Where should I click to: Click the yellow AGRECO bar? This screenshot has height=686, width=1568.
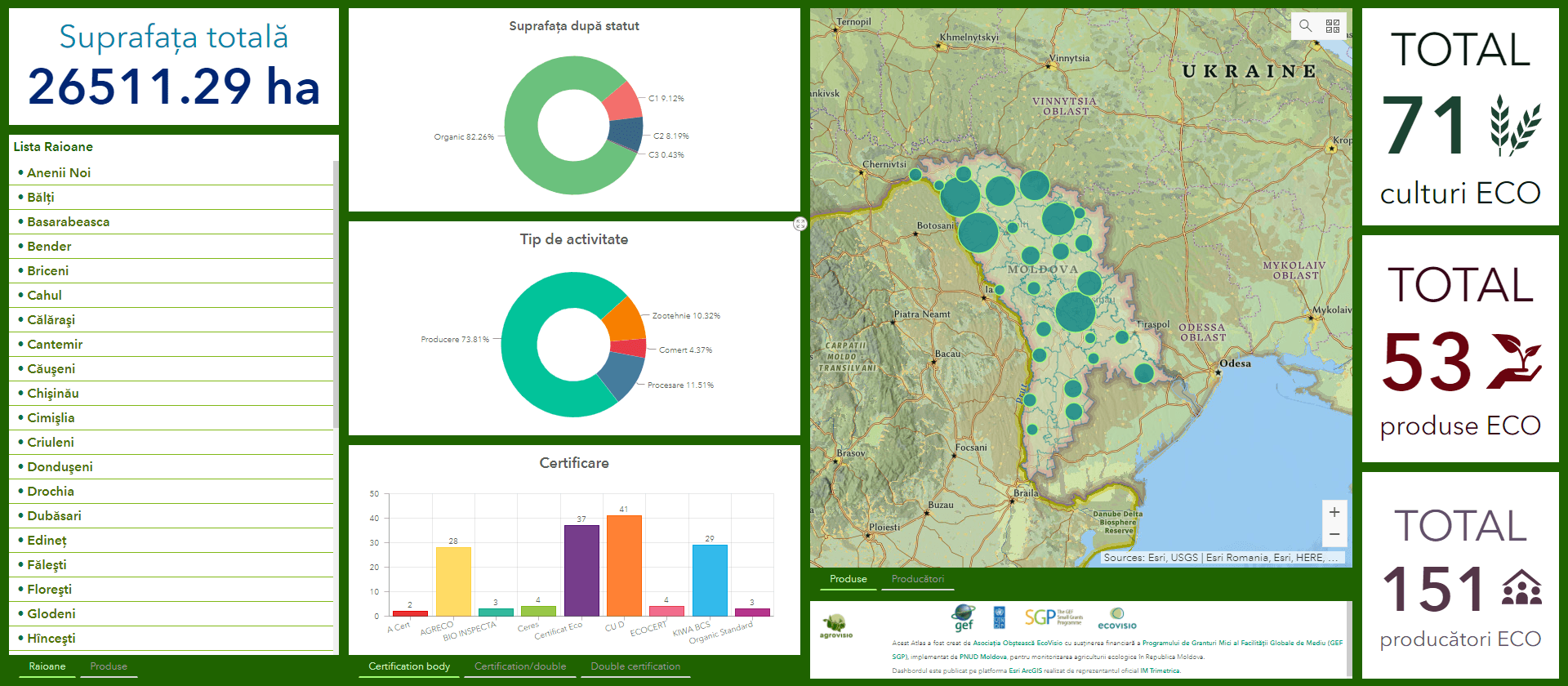453,581
